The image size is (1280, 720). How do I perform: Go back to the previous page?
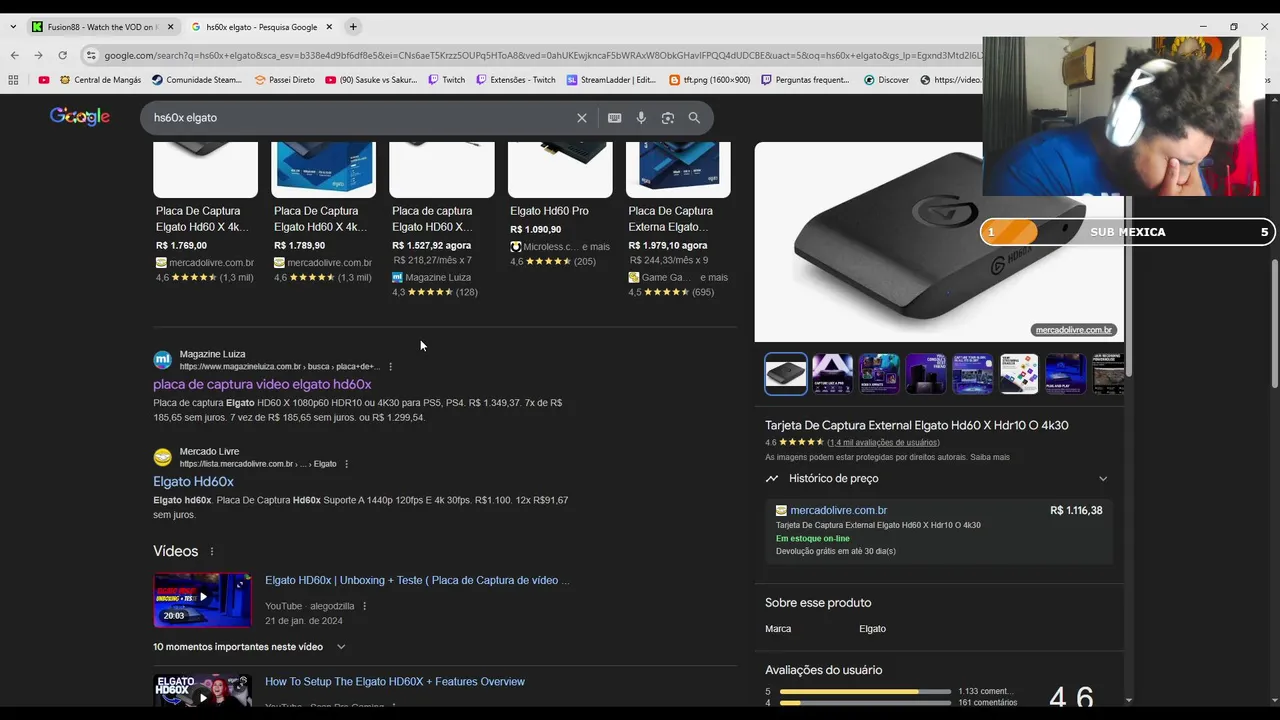pos(14,55)
